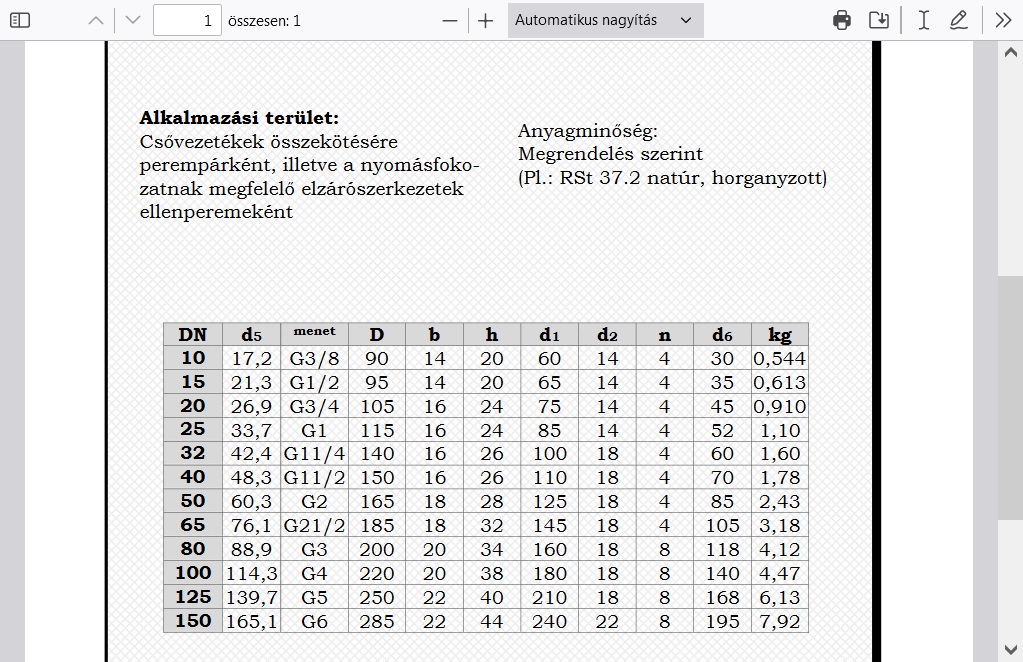Image resolution: width=1023 pixels, height=662 pixels.
Task: Go to the next page
Action: pos(133,20)
